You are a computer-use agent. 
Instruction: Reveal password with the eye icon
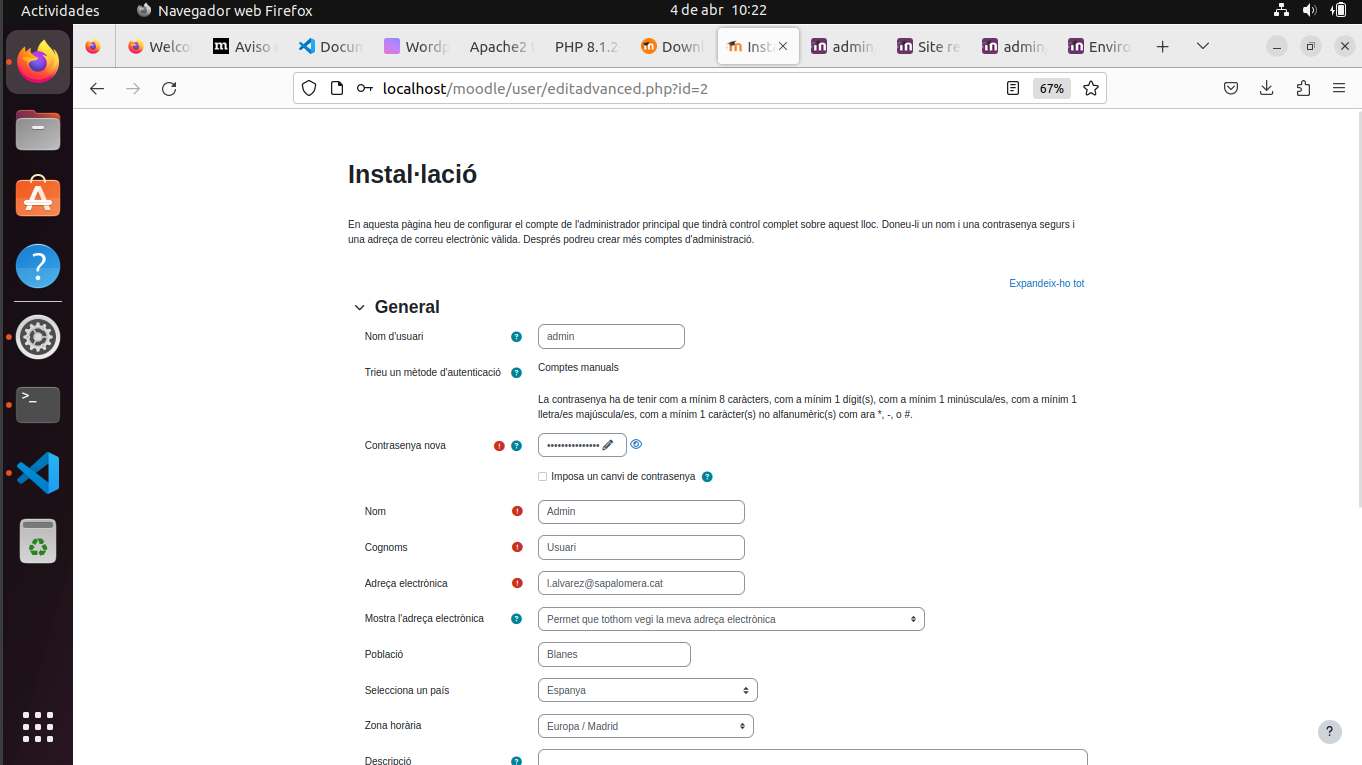(x=636, y=444)
